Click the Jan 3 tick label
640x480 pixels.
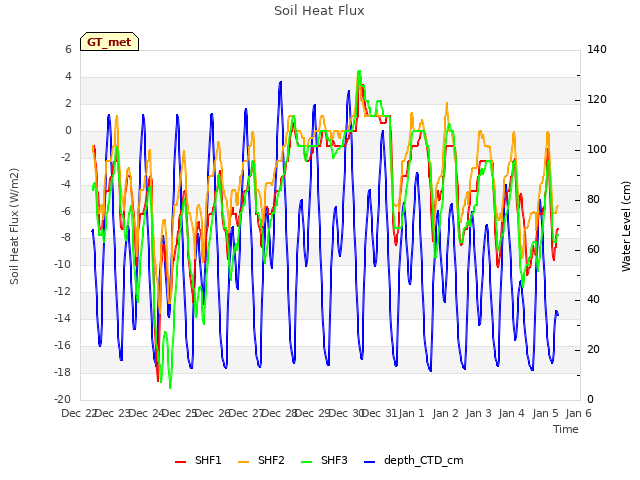pyautogui.click(x=478, y=413)
